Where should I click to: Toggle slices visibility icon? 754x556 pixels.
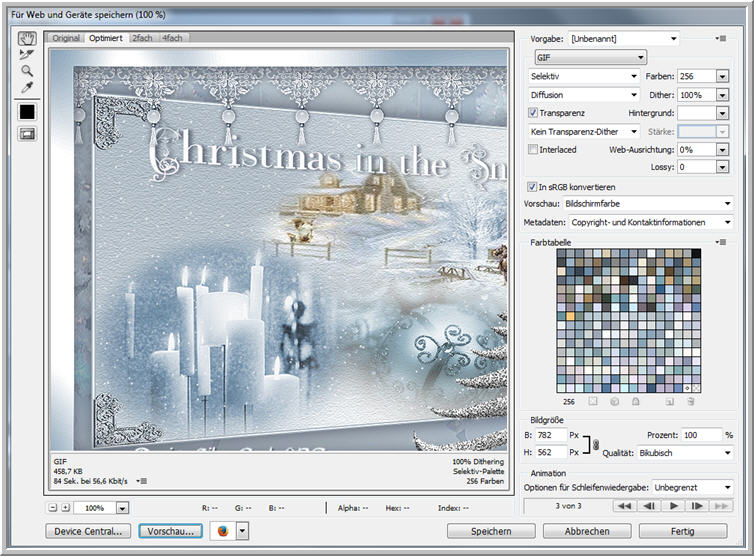[27, 134]
